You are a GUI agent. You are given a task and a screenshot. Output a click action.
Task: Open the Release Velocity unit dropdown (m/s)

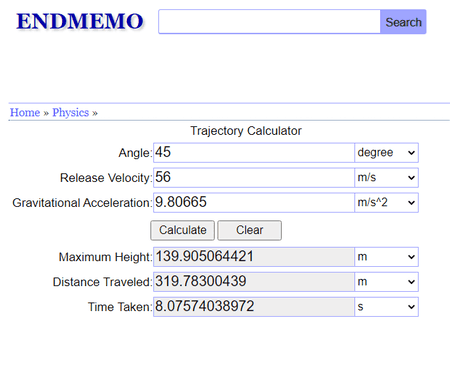386,178
